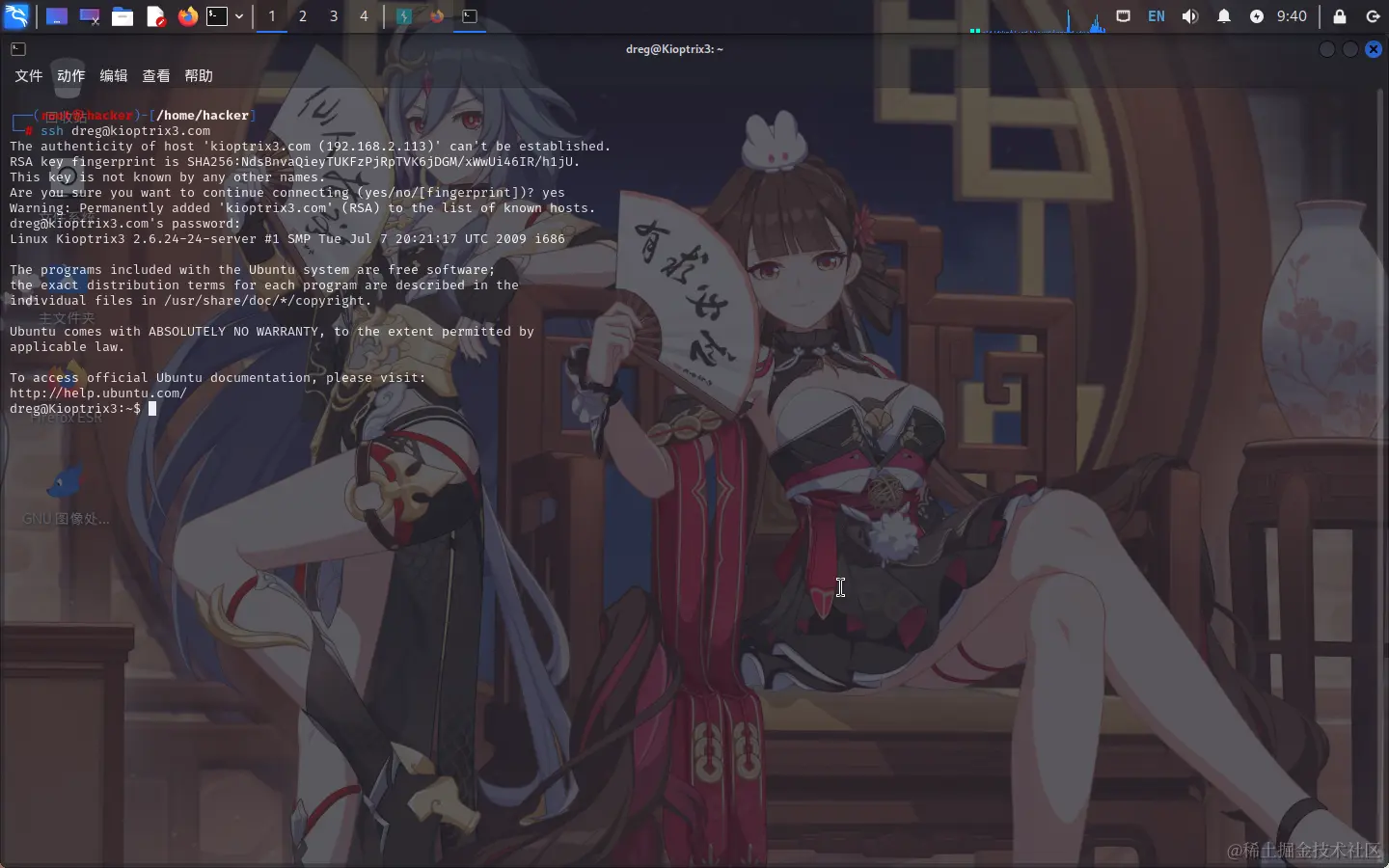1389x868 pixels.
Task: Switch to workspace 2
Action: (x=303, y=16)
